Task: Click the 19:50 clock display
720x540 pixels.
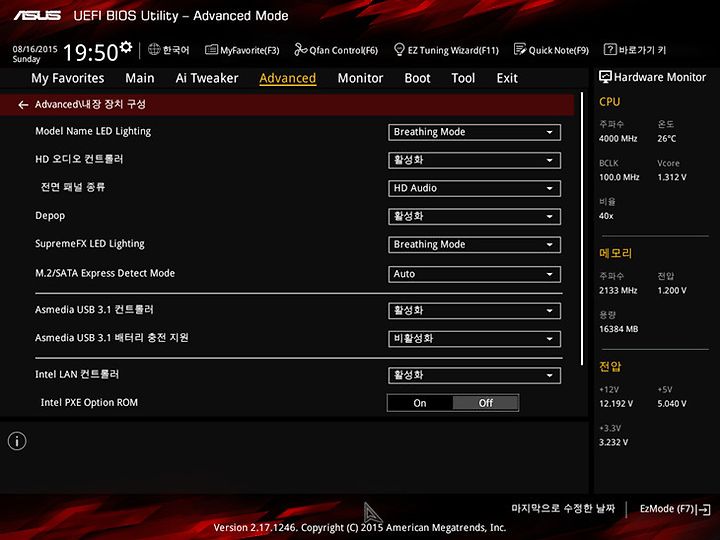Action: click(x=90, y=52)
